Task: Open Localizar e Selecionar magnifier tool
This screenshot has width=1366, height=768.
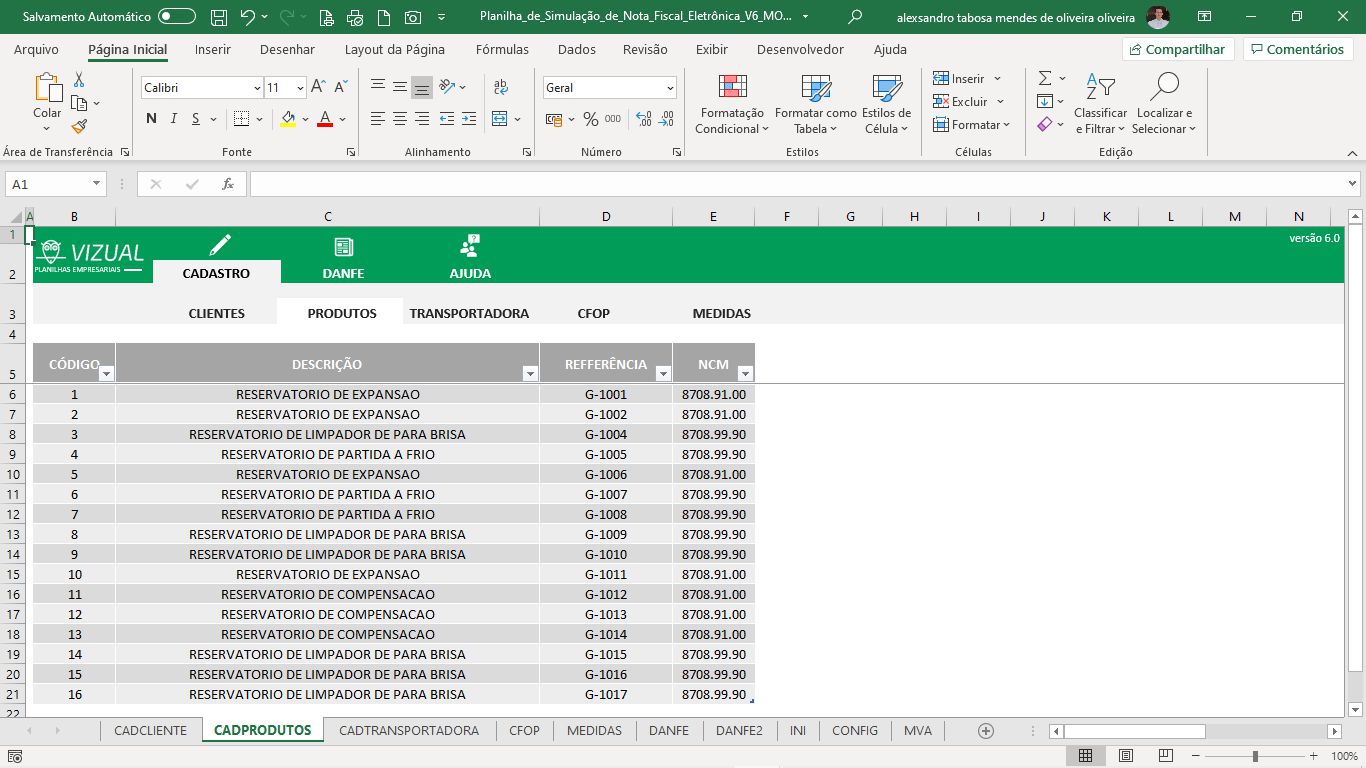Action: (1164, 104)
